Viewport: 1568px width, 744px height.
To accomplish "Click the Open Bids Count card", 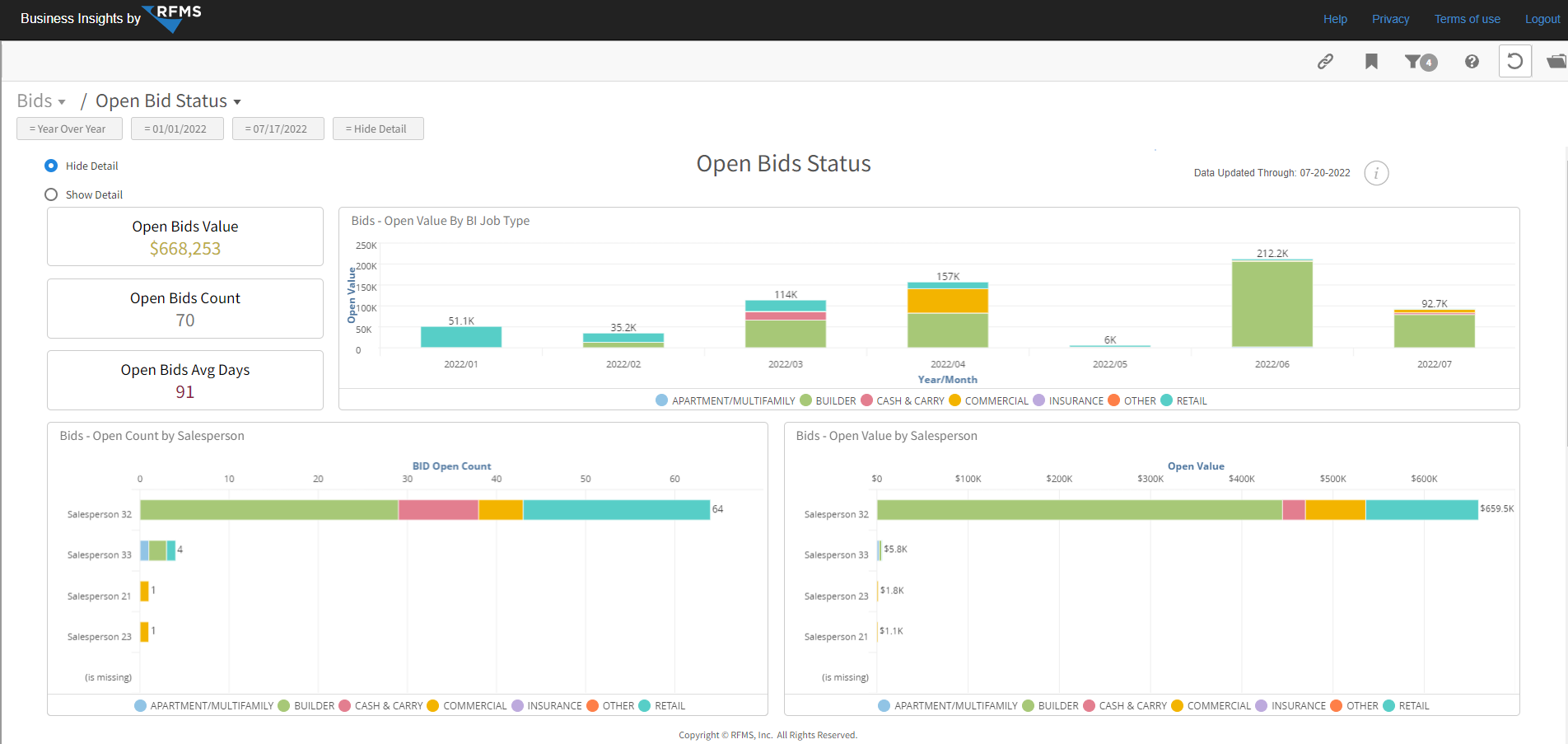I will tap(185, 308).
